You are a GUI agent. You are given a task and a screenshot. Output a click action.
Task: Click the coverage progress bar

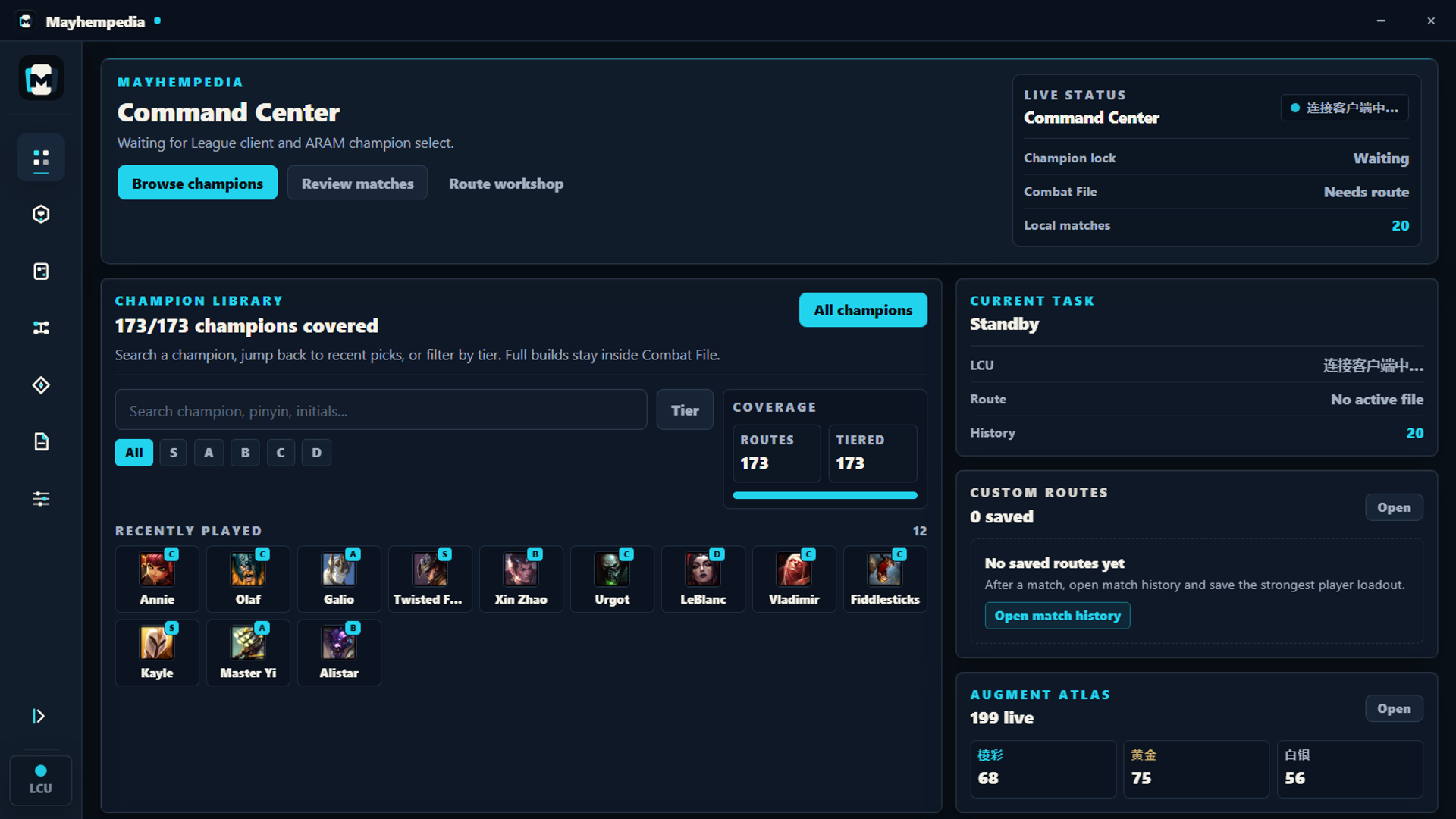(825, 495)
